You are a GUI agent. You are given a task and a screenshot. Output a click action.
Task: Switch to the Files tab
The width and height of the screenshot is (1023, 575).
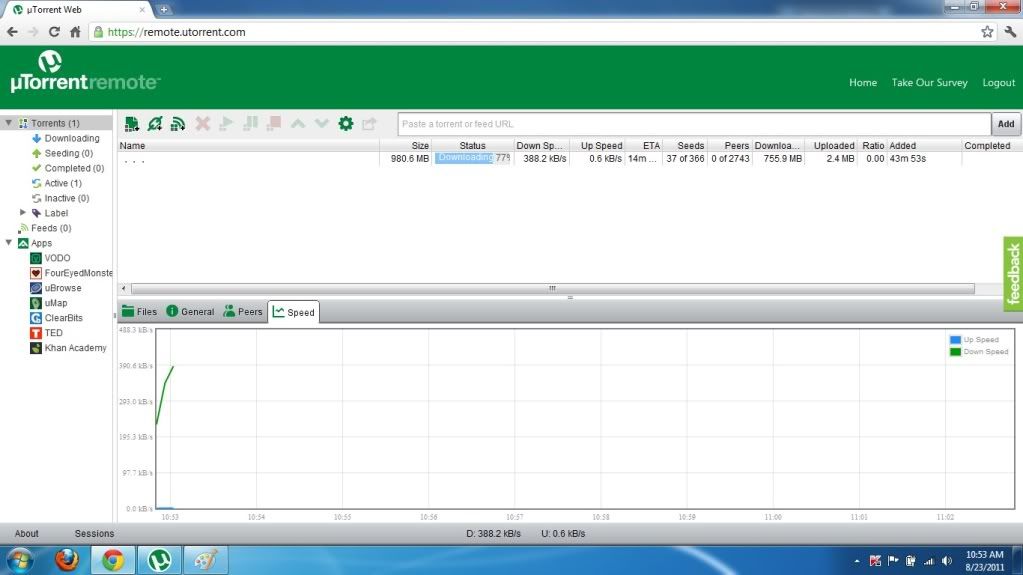click(x=139, y=312)
